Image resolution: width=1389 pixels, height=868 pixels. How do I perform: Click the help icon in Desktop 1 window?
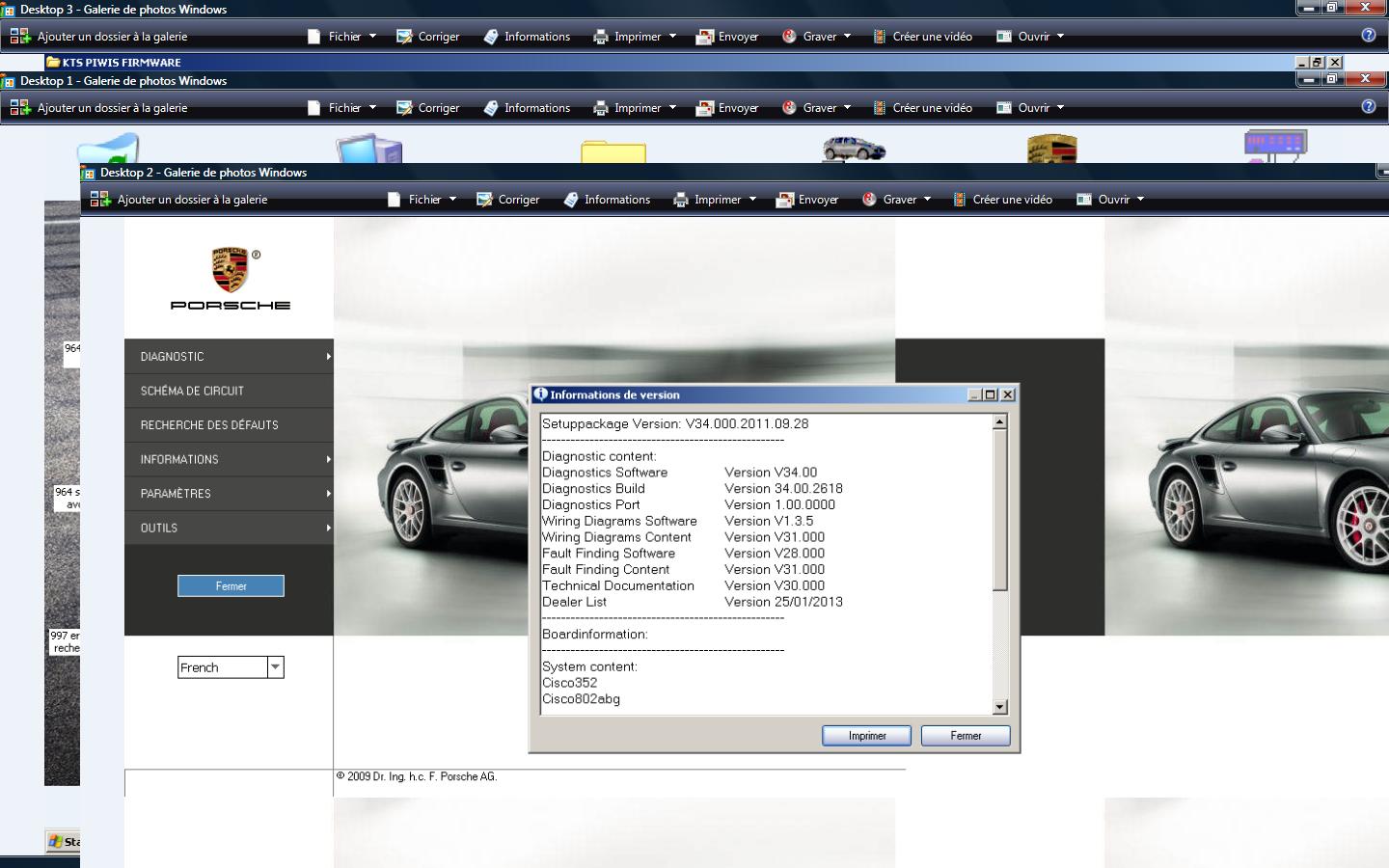pyautogui.click(x=1368, y=107)
